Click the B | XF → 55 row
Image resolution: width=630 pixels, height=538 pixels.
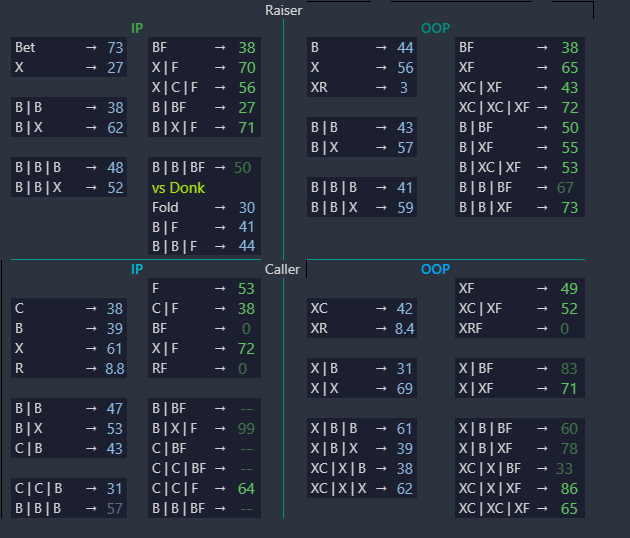(x=520, y=147)
